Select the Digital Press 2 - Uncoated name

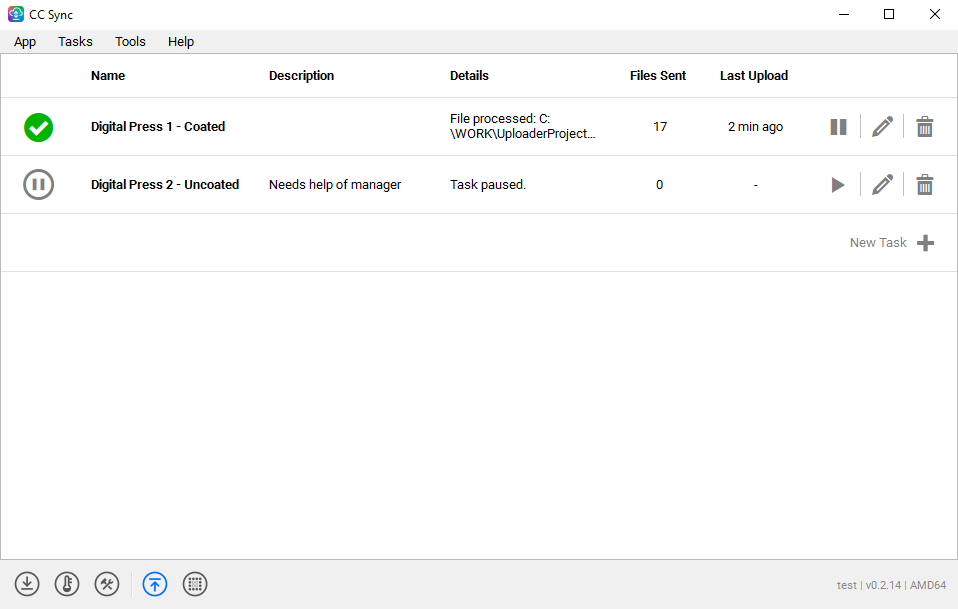[165, 184]
